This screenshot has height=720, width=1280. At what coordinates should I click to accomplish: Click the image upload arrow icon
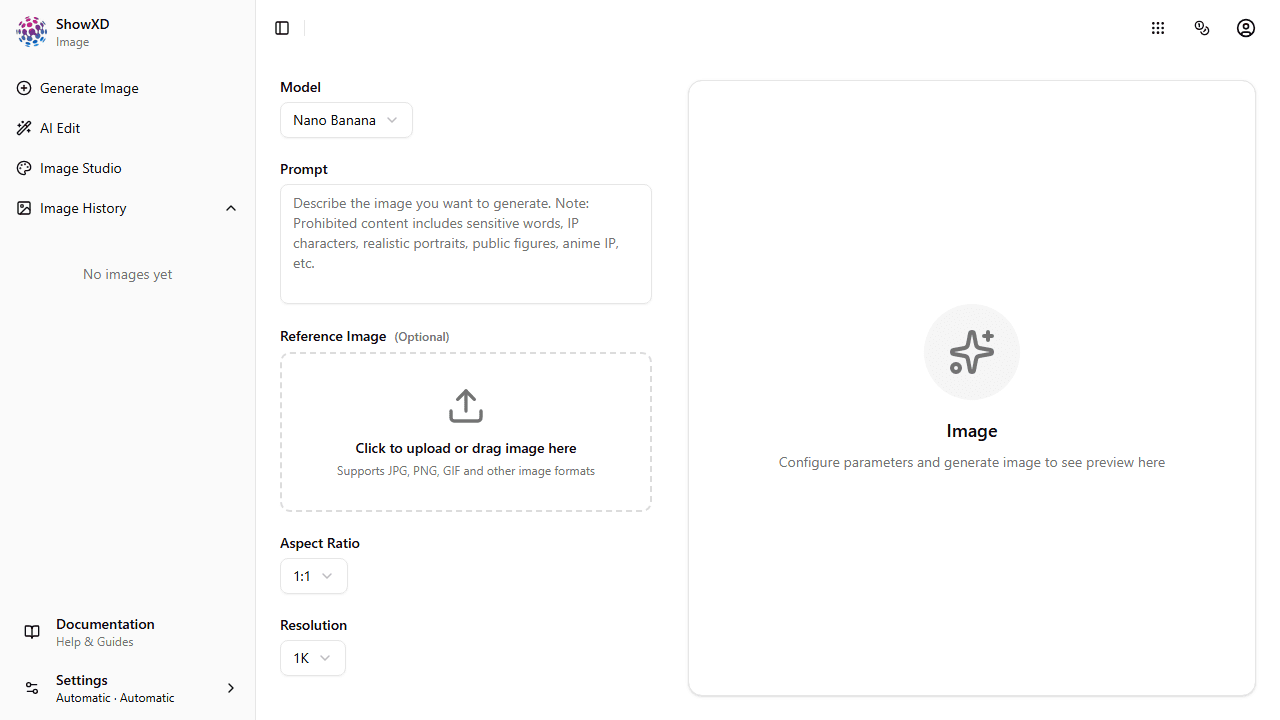[x=465, y=405]
